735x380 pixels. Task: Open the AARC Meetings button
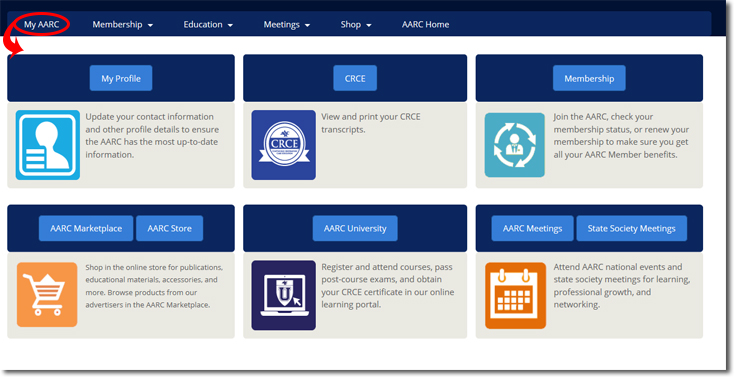[532, 228]
